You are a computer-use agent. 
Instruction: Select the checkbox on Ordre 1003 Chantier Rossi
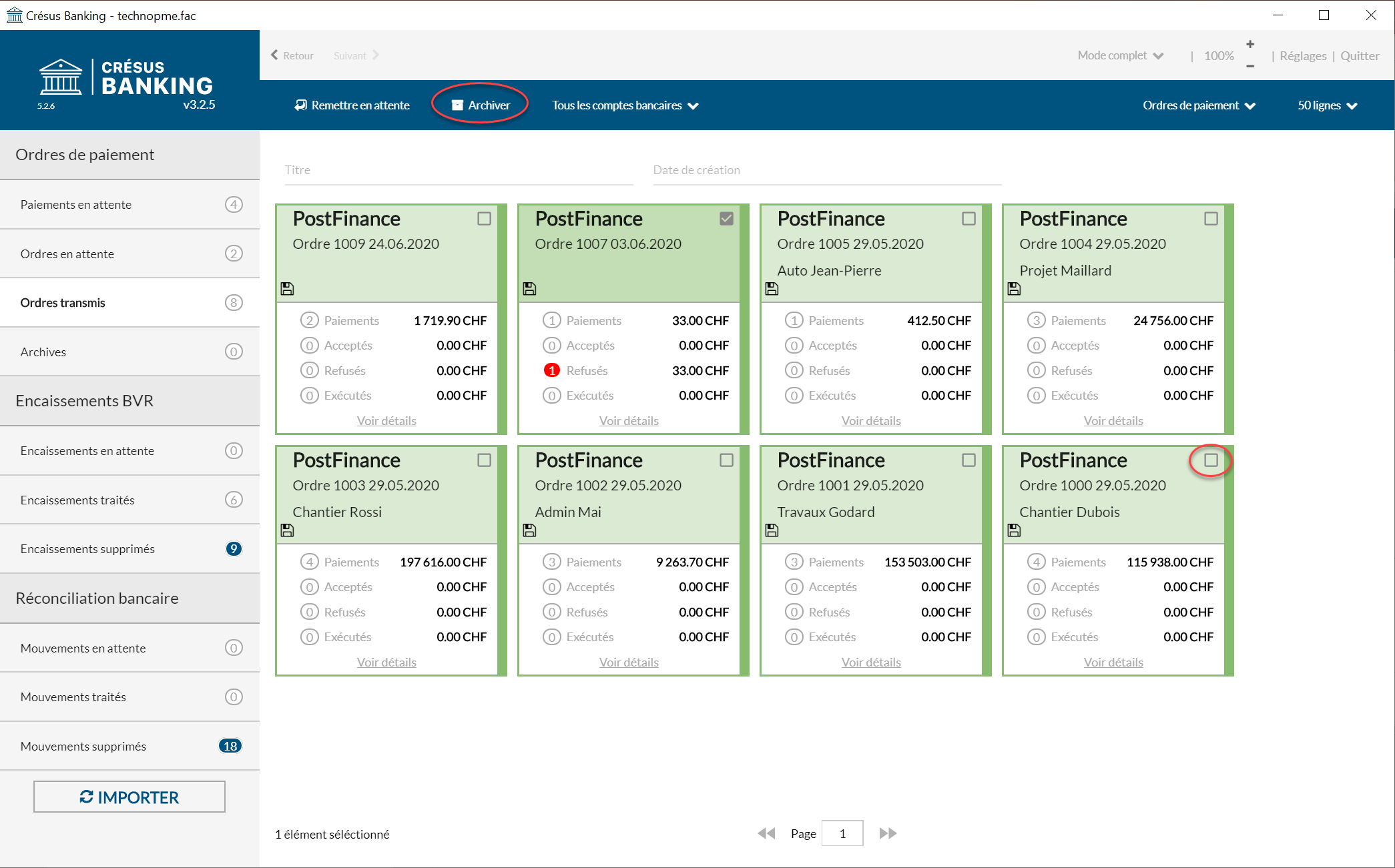[485, 460]
